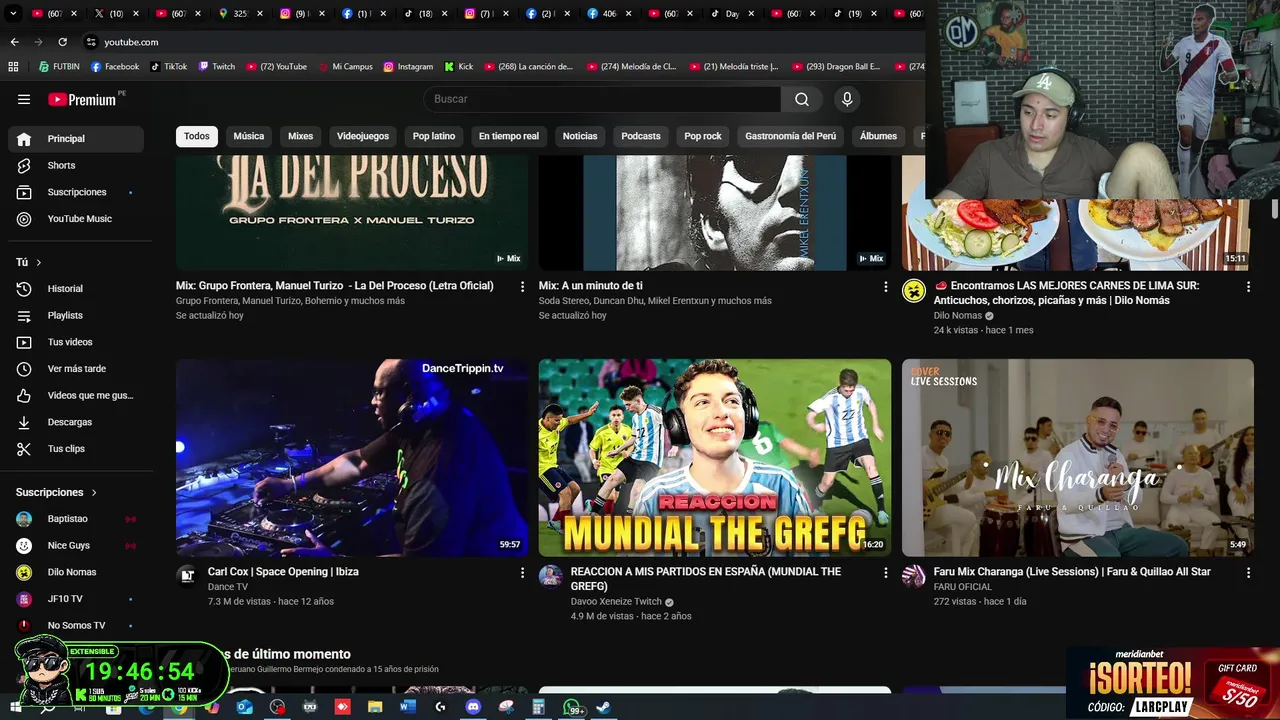Open YouTube Music from sidebar

76,219
